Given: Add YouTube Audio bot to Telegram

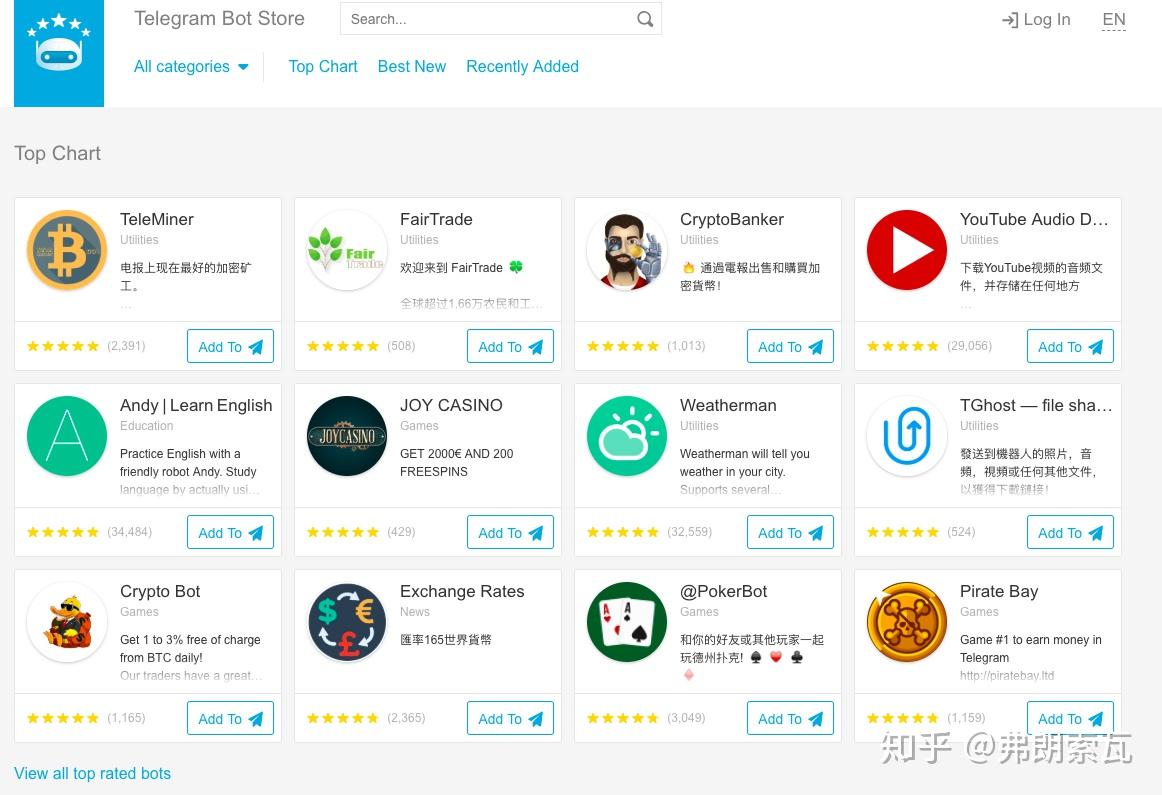Looking at the screenshot, I should pyautogui.click(x=1071, y=347).
